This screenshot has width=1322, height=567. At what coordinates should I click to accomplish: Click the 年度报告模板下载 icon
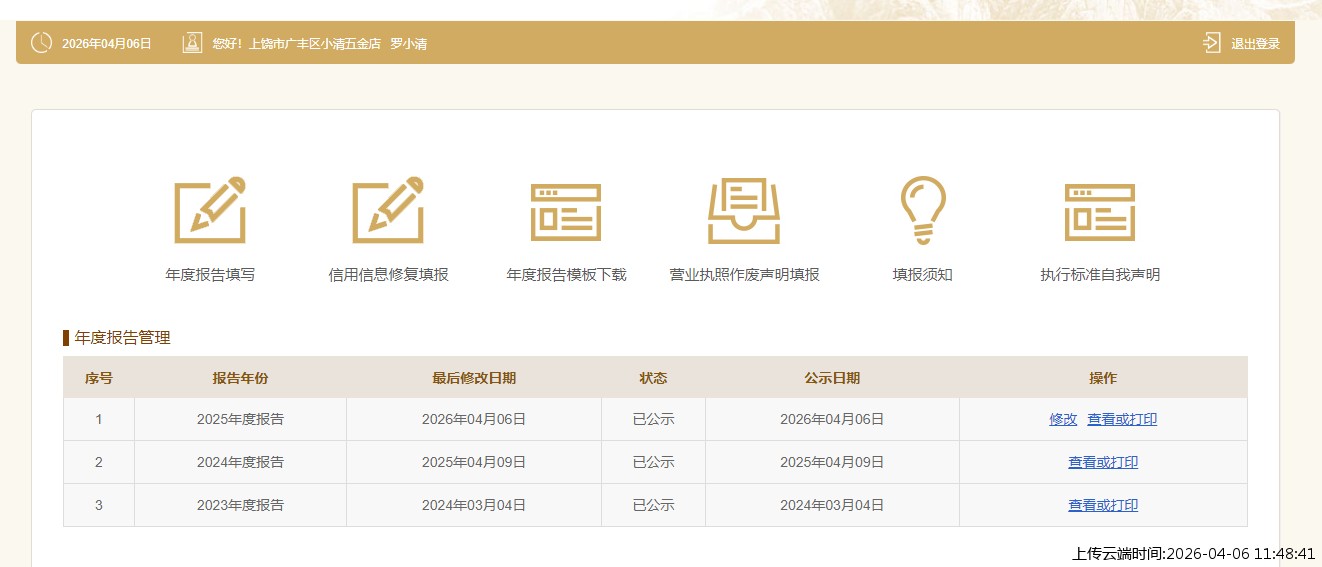point(566,212)
